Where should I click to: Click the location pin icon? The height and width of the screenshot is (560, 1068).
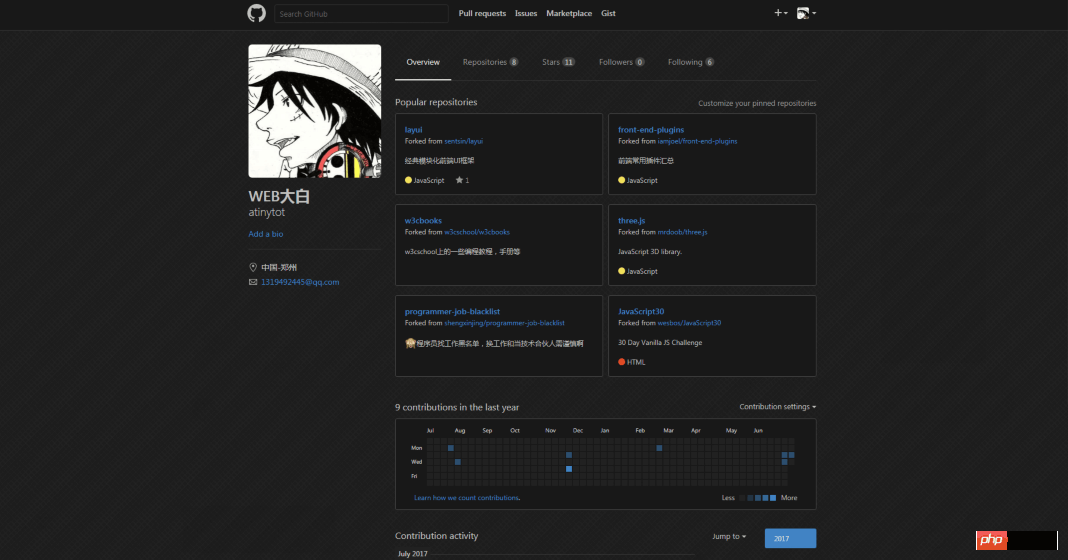click(253, 267)
